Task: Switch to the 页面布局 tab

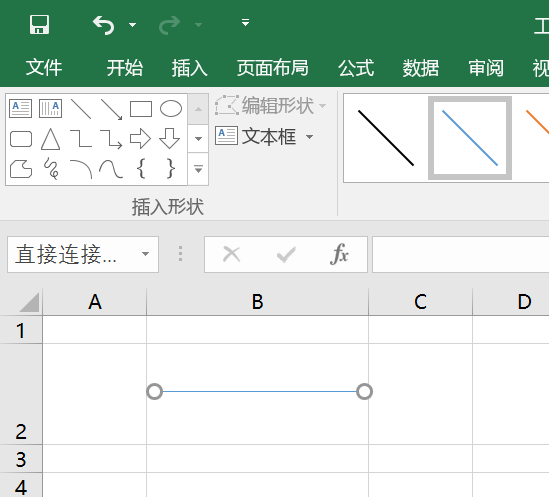Action: pyautogui.click(x=273, y=68)
